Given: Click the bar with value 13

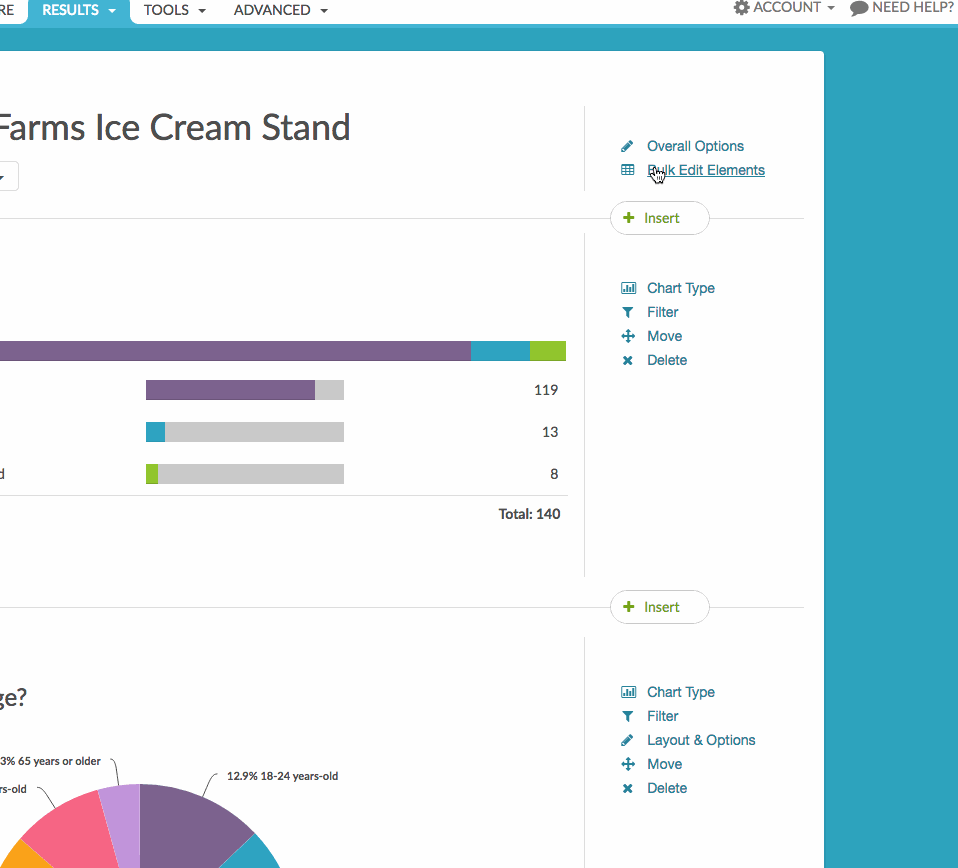Looking at the screenshot, I should 245,432.
